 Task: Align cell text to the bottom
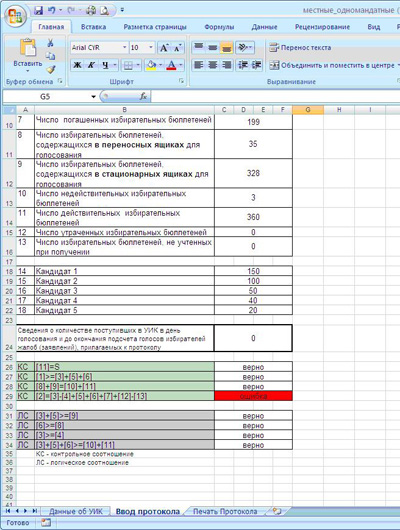tap(227, 47)
